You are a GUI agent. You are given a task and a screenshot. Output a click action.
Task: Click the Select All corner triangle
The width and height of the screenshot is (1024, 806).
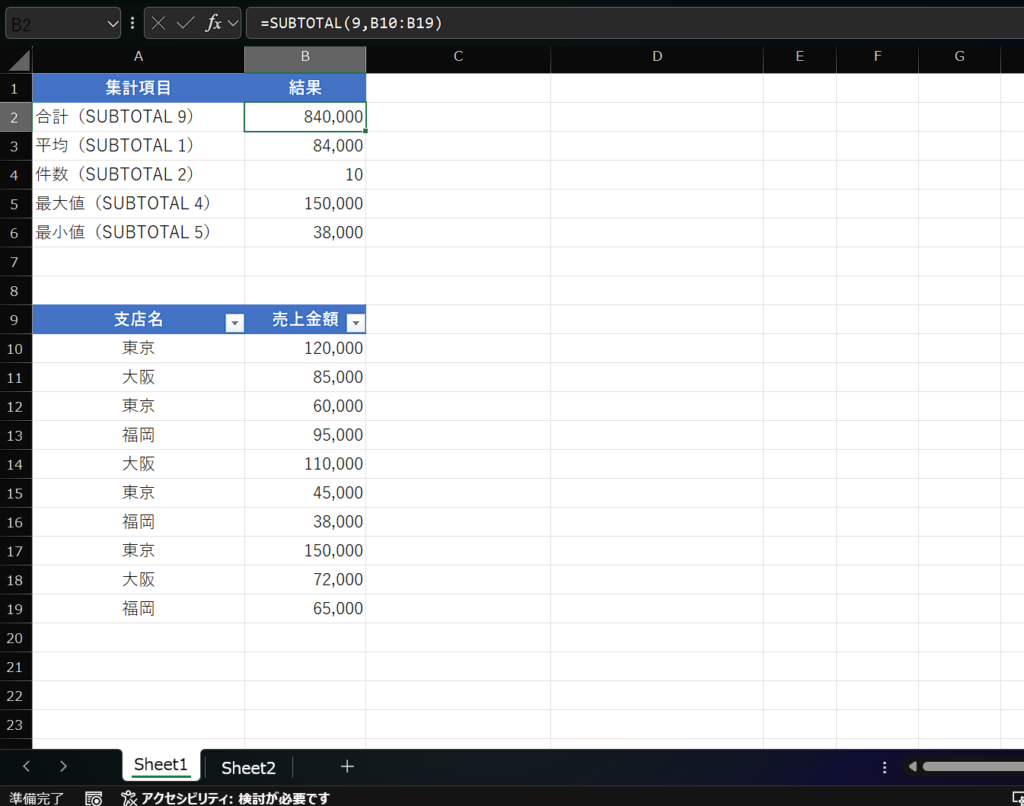[x=19, y=59]
